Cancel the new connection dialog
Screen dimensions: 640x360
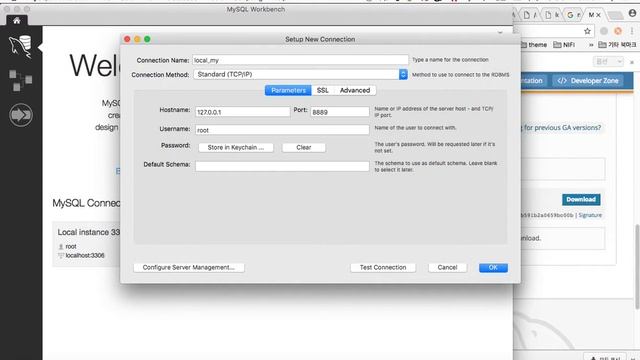click(x=447, y=267)
